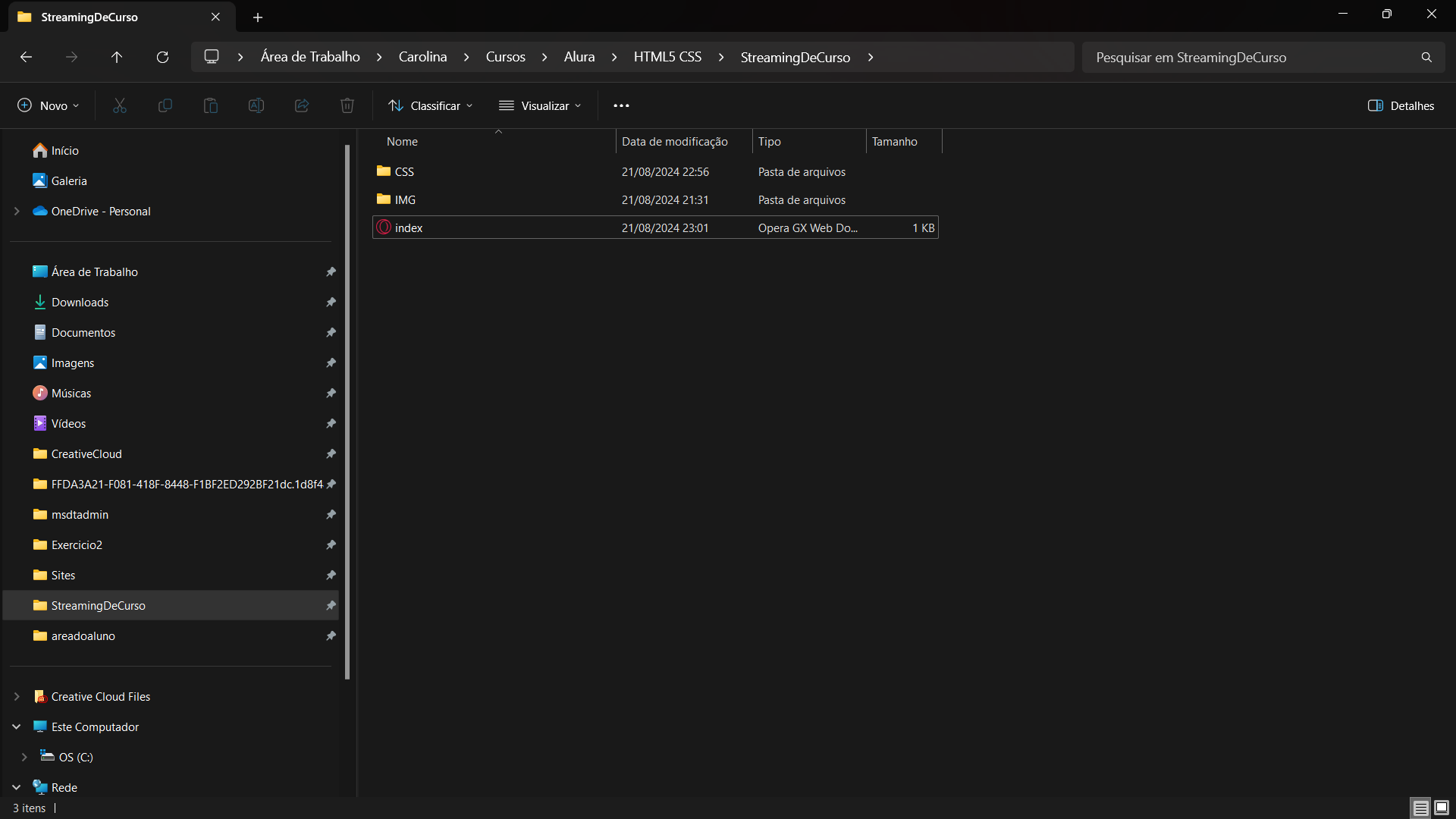Click the Rename icon in toolbar
Viewport: 1456px width, 819px height.
[x=256, y=105]
